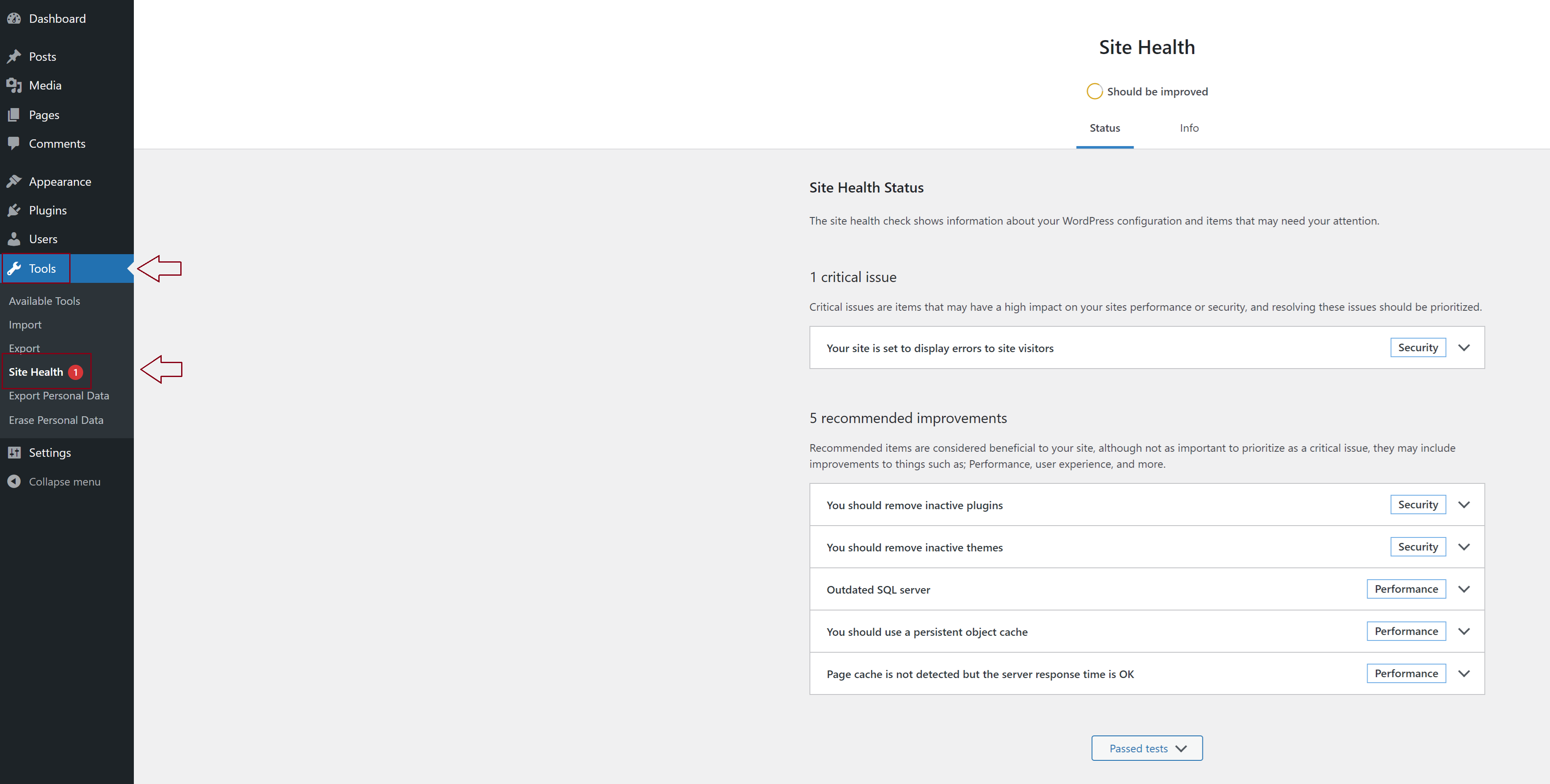Expand the display errors critical issue
Screen dimensions: 1550x784
coord(1463,348)
